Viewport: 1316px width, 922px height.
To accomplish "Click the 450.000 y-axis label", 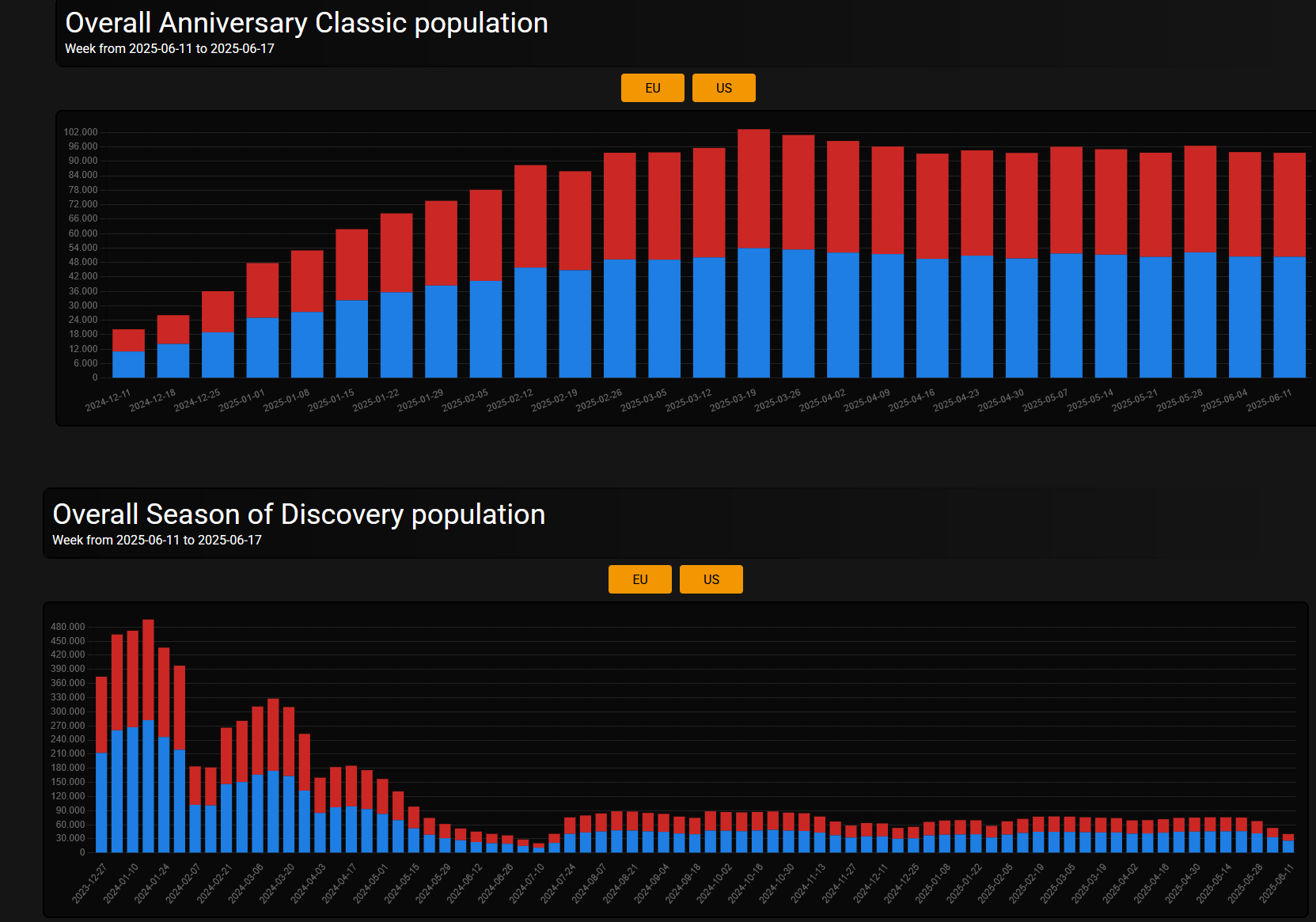I will (x=67, y=641).
